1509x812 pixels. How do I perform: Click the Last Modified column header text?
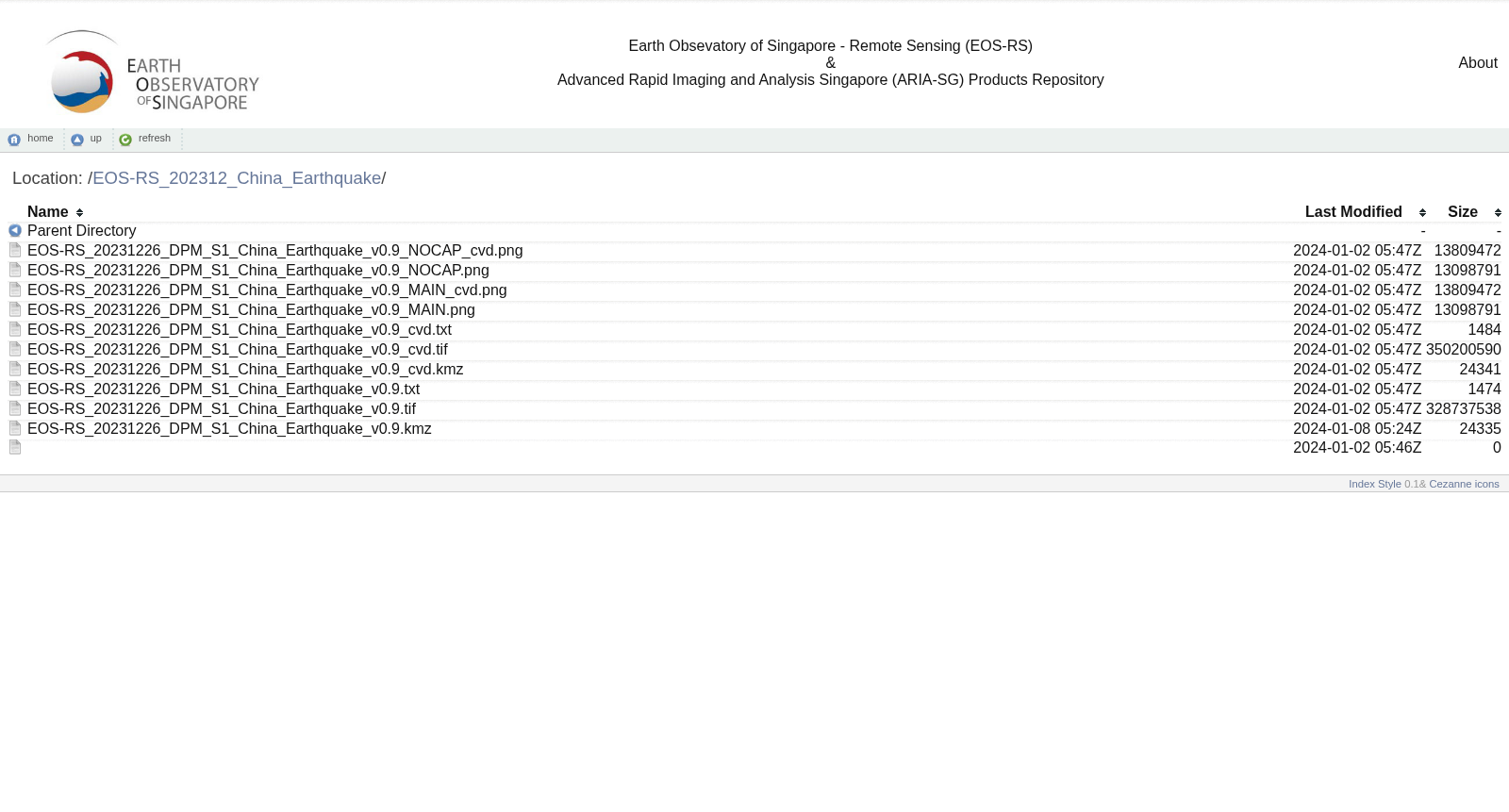tap(1353, 212)
